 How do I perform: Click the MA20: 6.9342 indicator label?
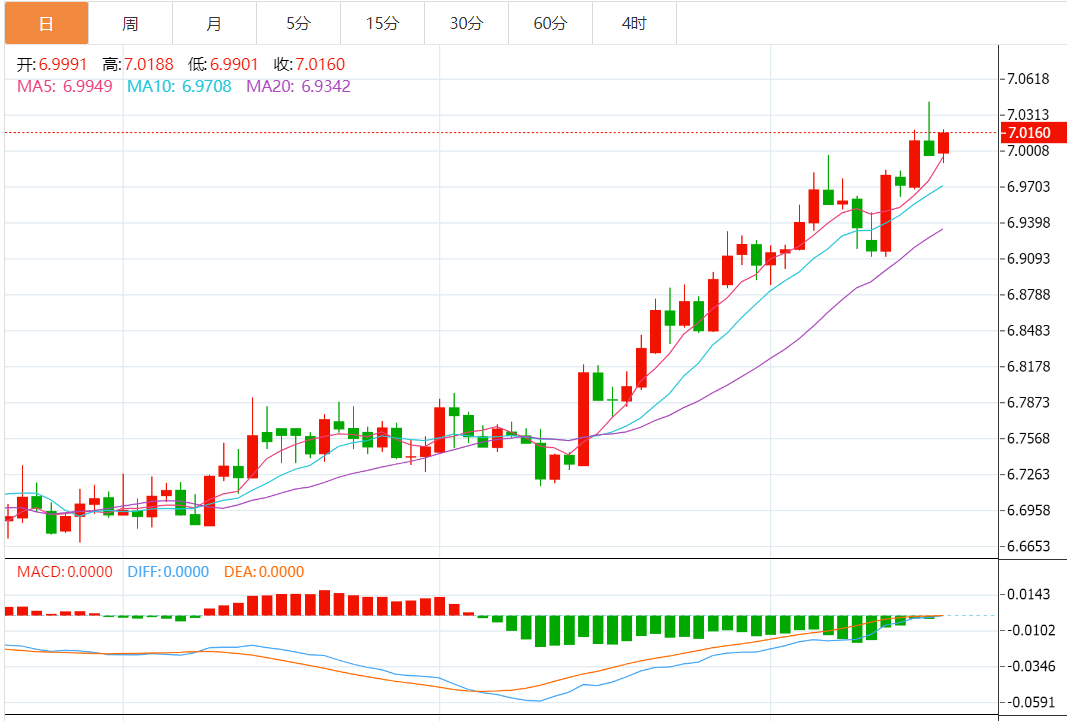click(298, 86)
